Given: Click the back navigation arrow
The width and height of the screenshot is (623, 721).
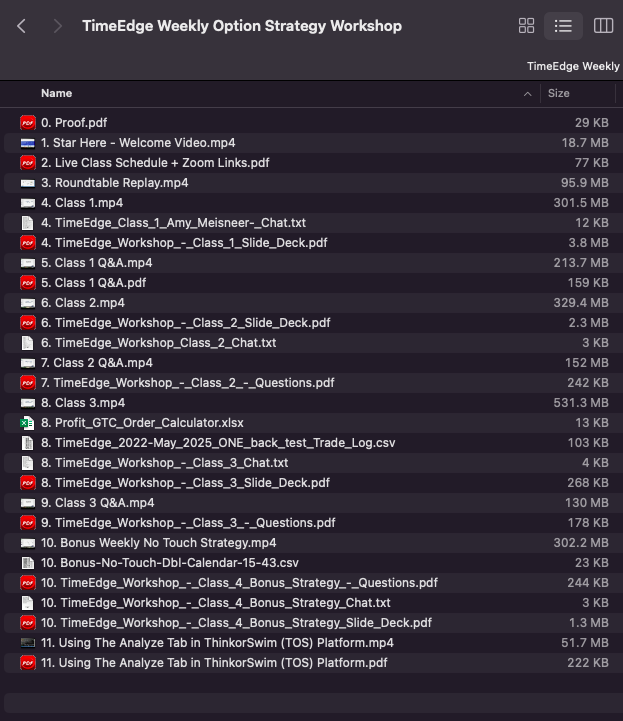Looking at the screenshot, I should pos(22,26).
